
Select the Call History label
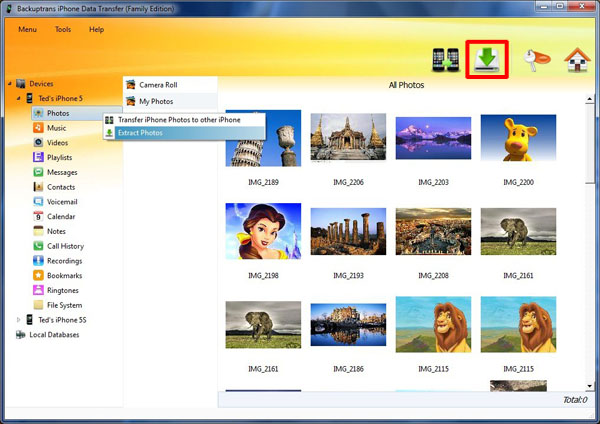(65, 246)
